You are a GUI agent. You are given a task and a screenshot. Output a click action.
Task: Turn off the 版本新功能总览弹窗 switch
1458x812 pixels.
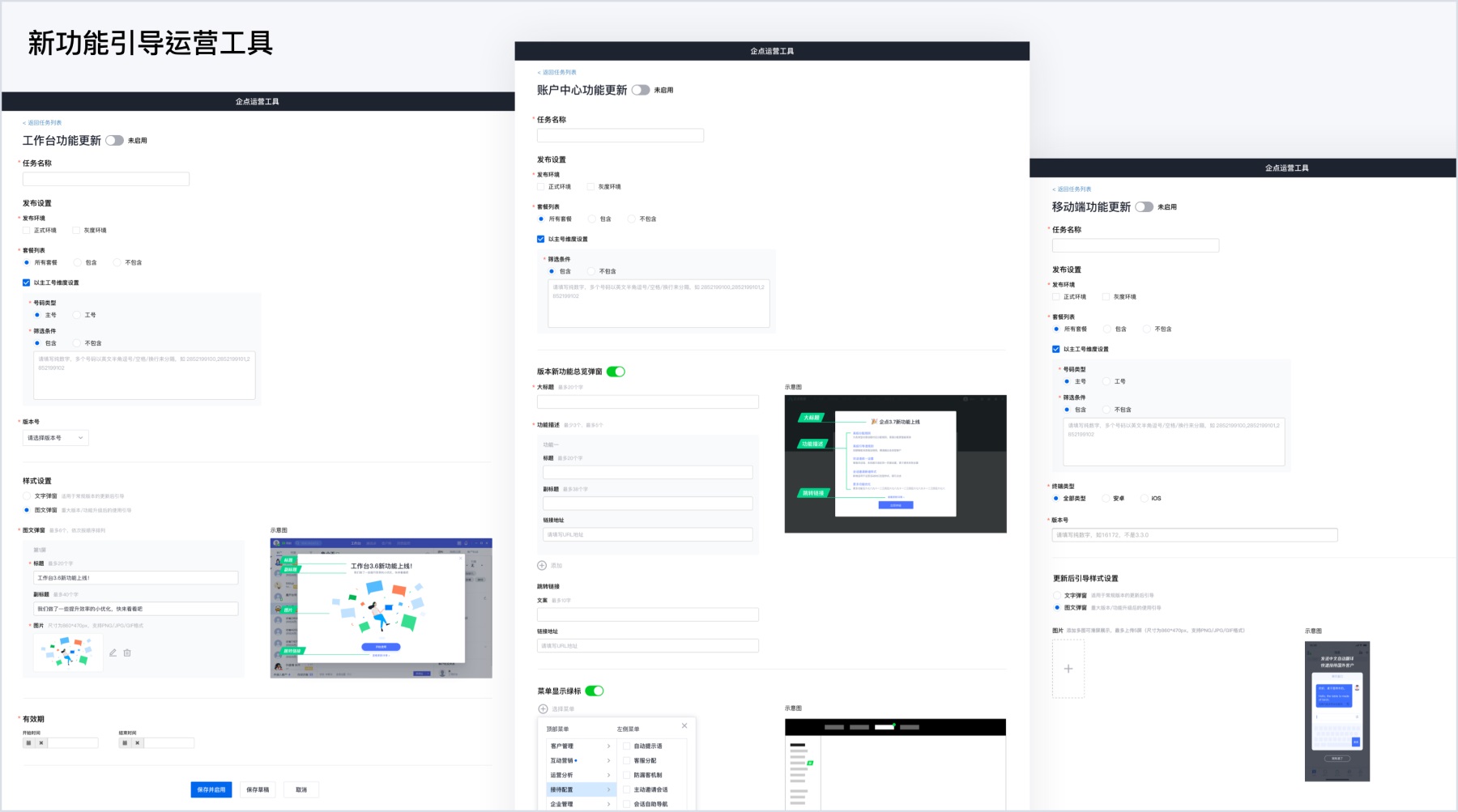click(616, 372)
